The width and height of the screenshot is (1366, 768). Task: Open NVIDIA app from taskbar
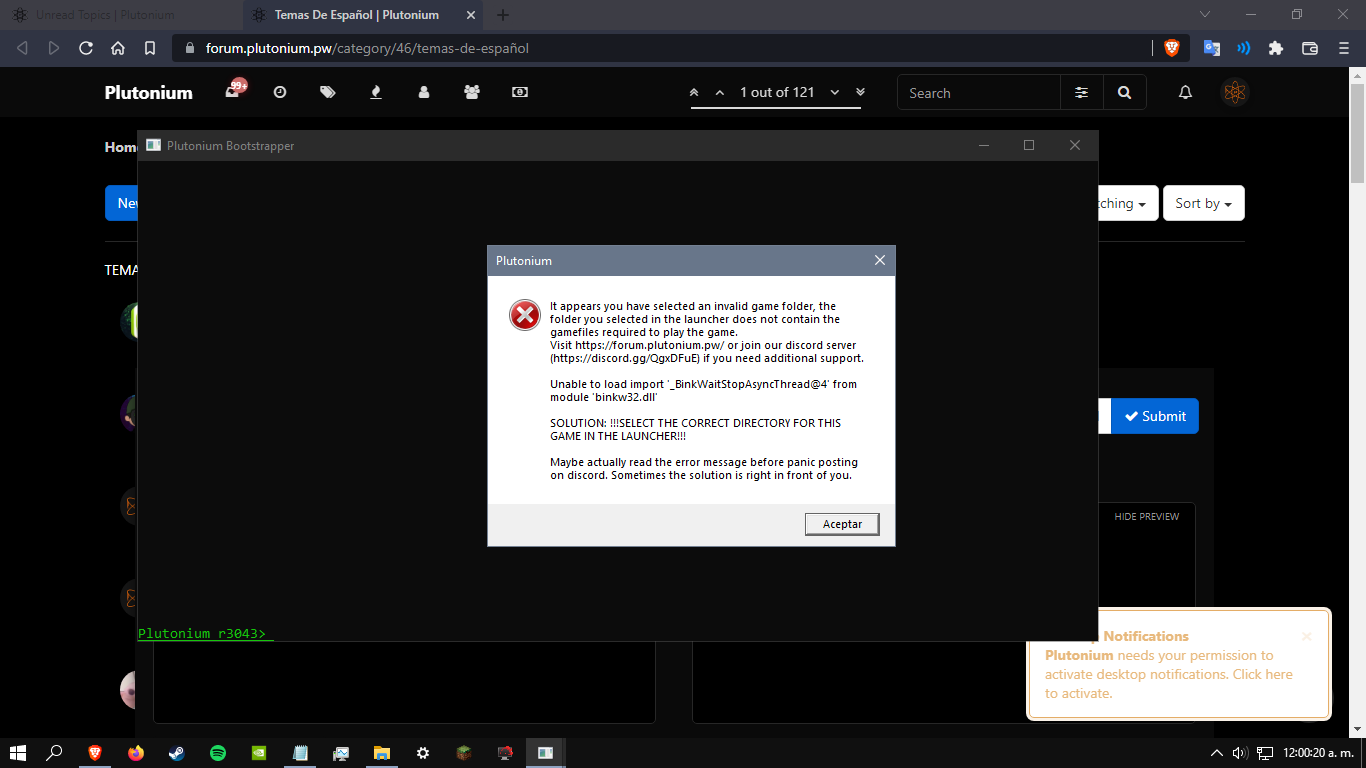pyautogui.click(x=259, y=753)
